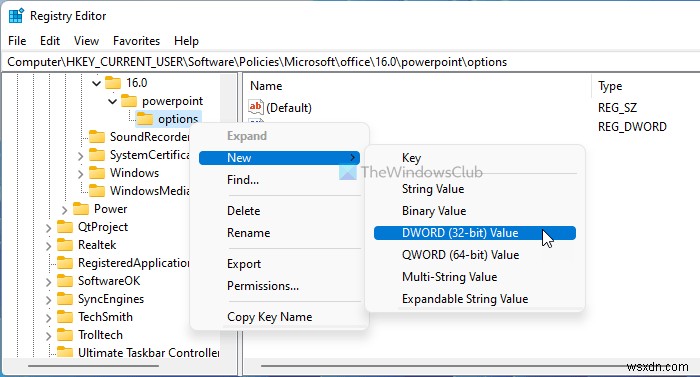
Task: Click the Windows folder icon
Action: [97, 173]
